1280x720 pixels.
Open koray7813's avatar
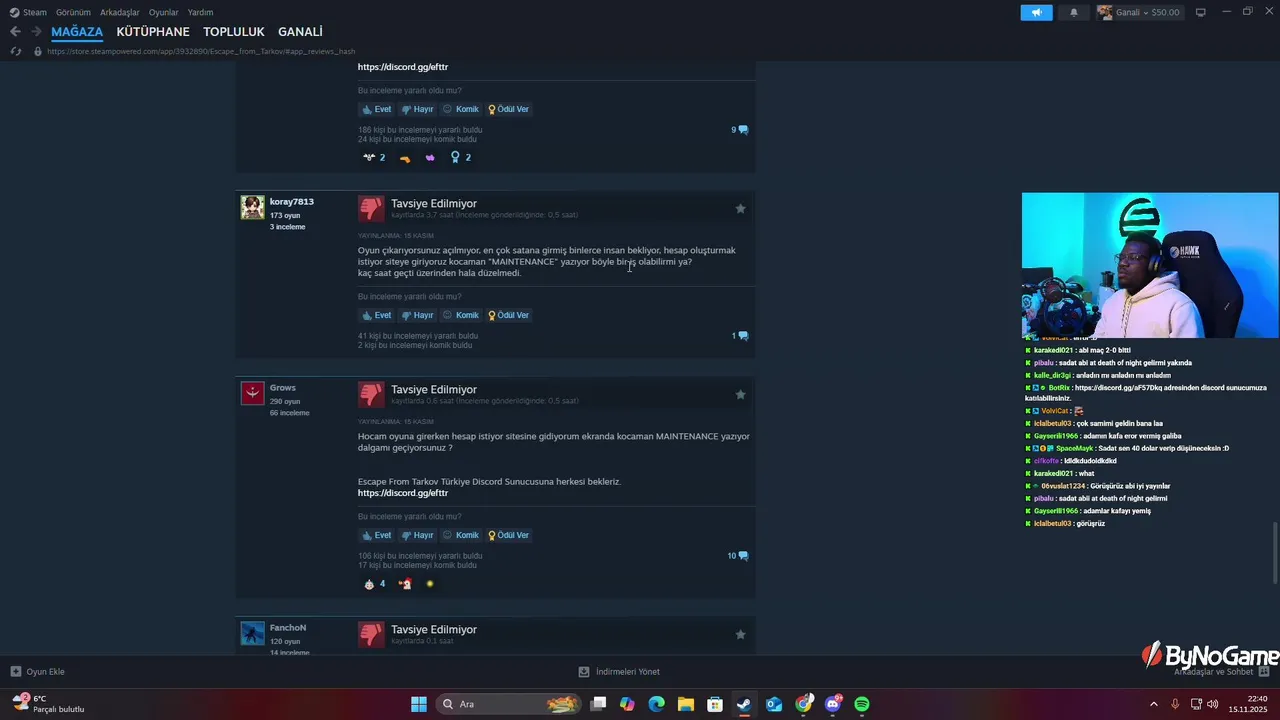252,208
